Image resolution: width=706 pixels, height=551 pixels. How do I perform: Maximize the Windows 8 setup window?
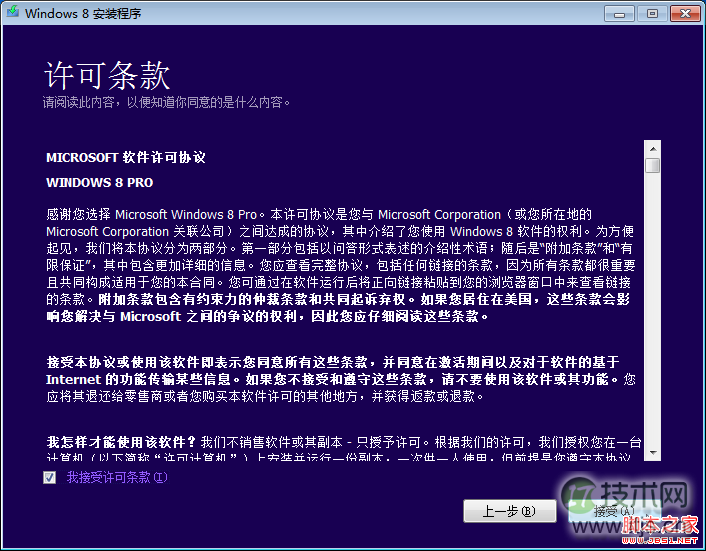click(652, 14)
